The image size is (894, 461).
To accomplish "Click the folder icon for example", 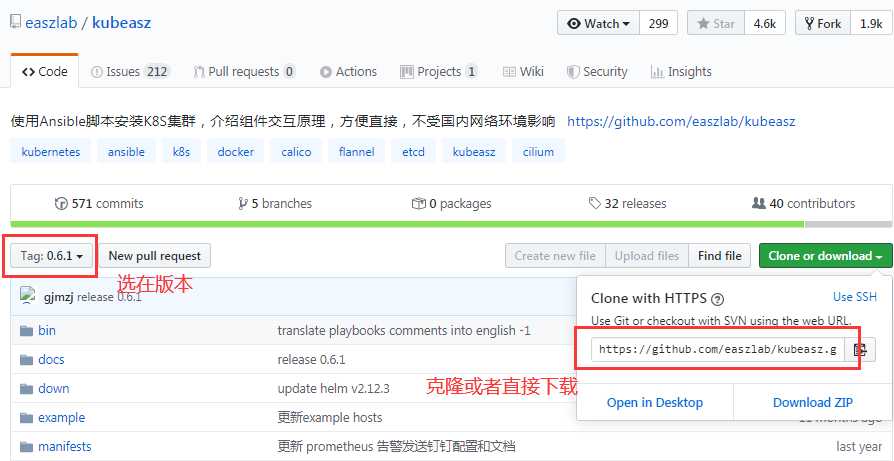I will (26, 418).
